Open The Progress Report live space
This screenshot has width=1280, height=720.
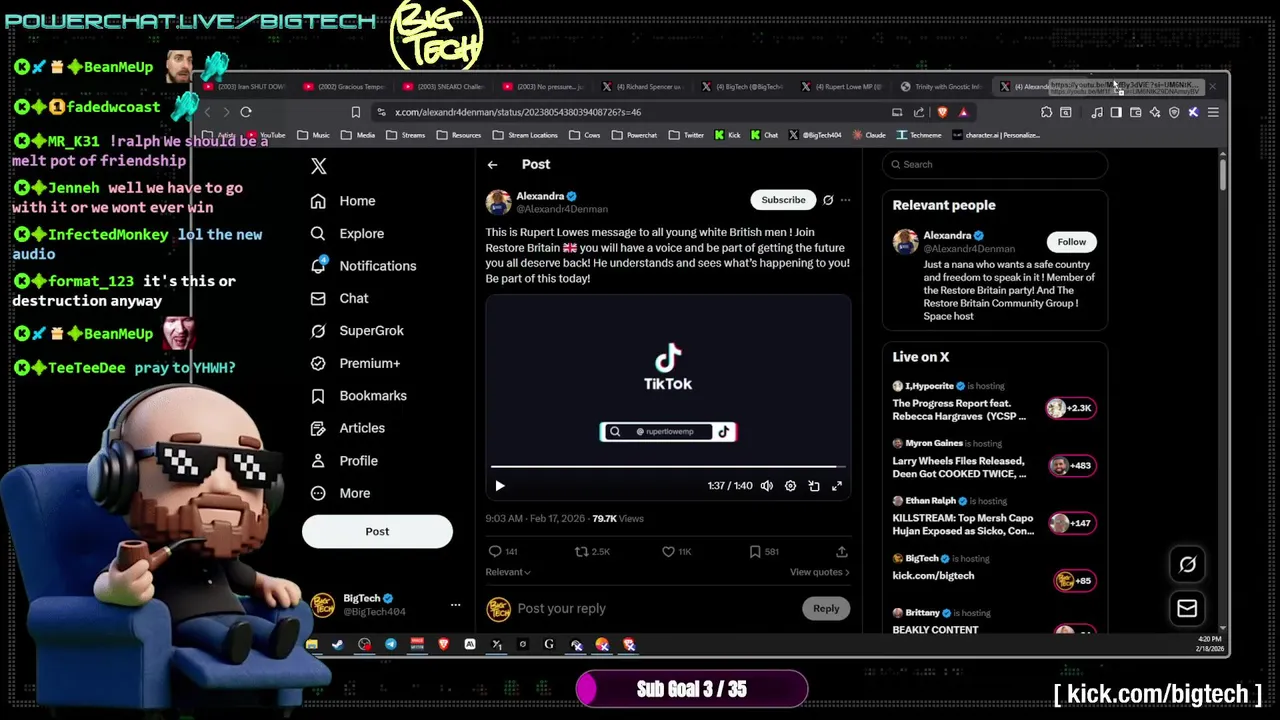(995, 400)
